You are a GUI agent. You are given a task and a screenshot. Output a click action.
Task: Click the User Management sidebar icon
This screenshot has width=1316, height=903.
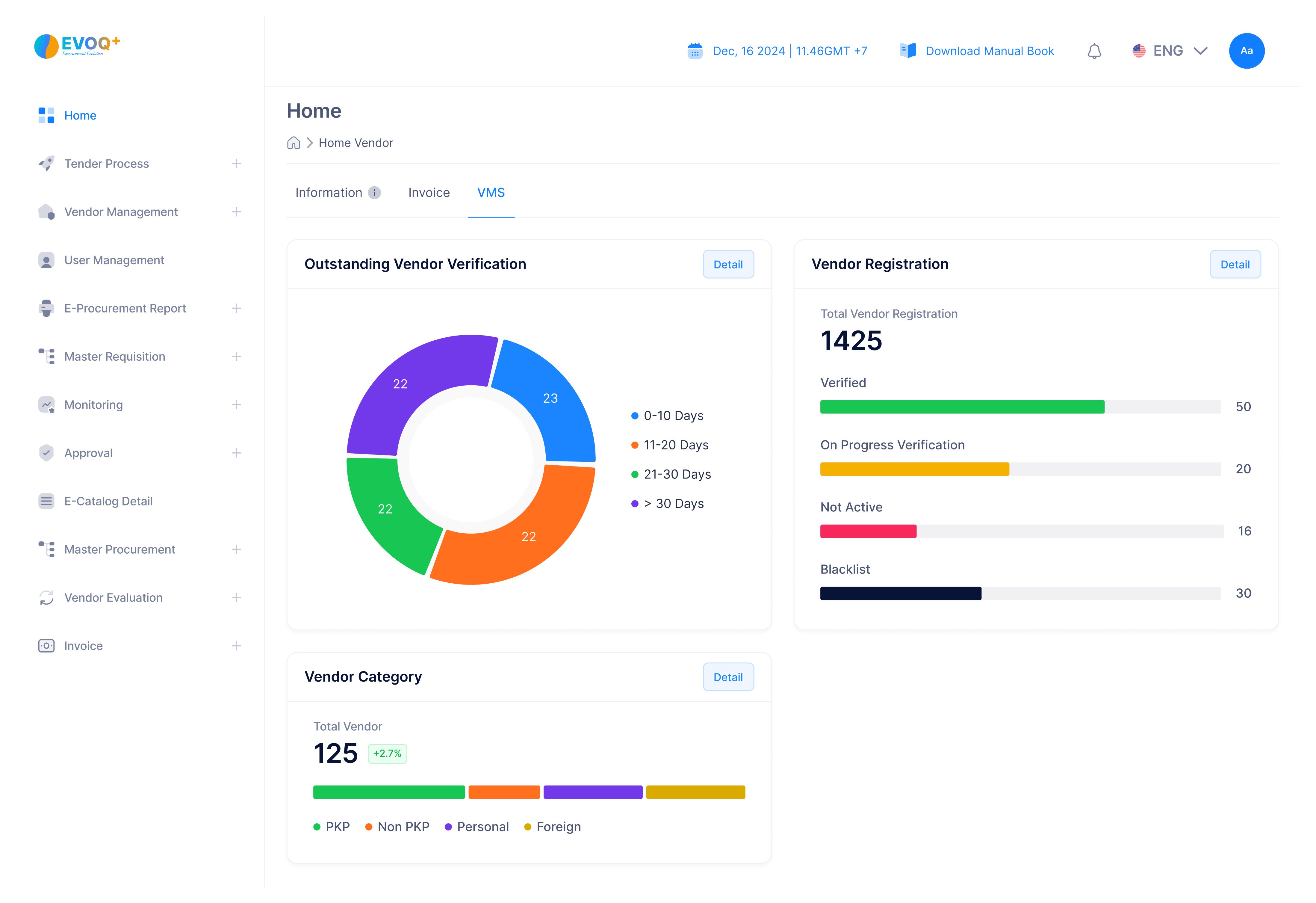[x=46, y=260]
